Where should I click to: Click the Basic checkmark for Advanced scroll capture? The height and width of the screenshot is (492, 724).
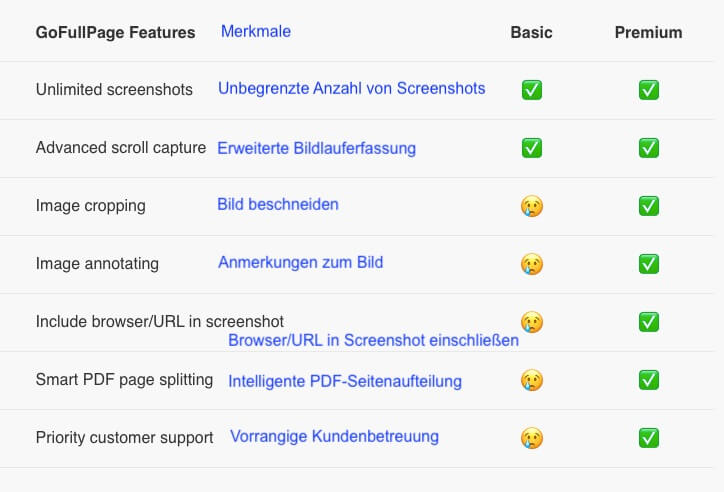tap(531, 148)
